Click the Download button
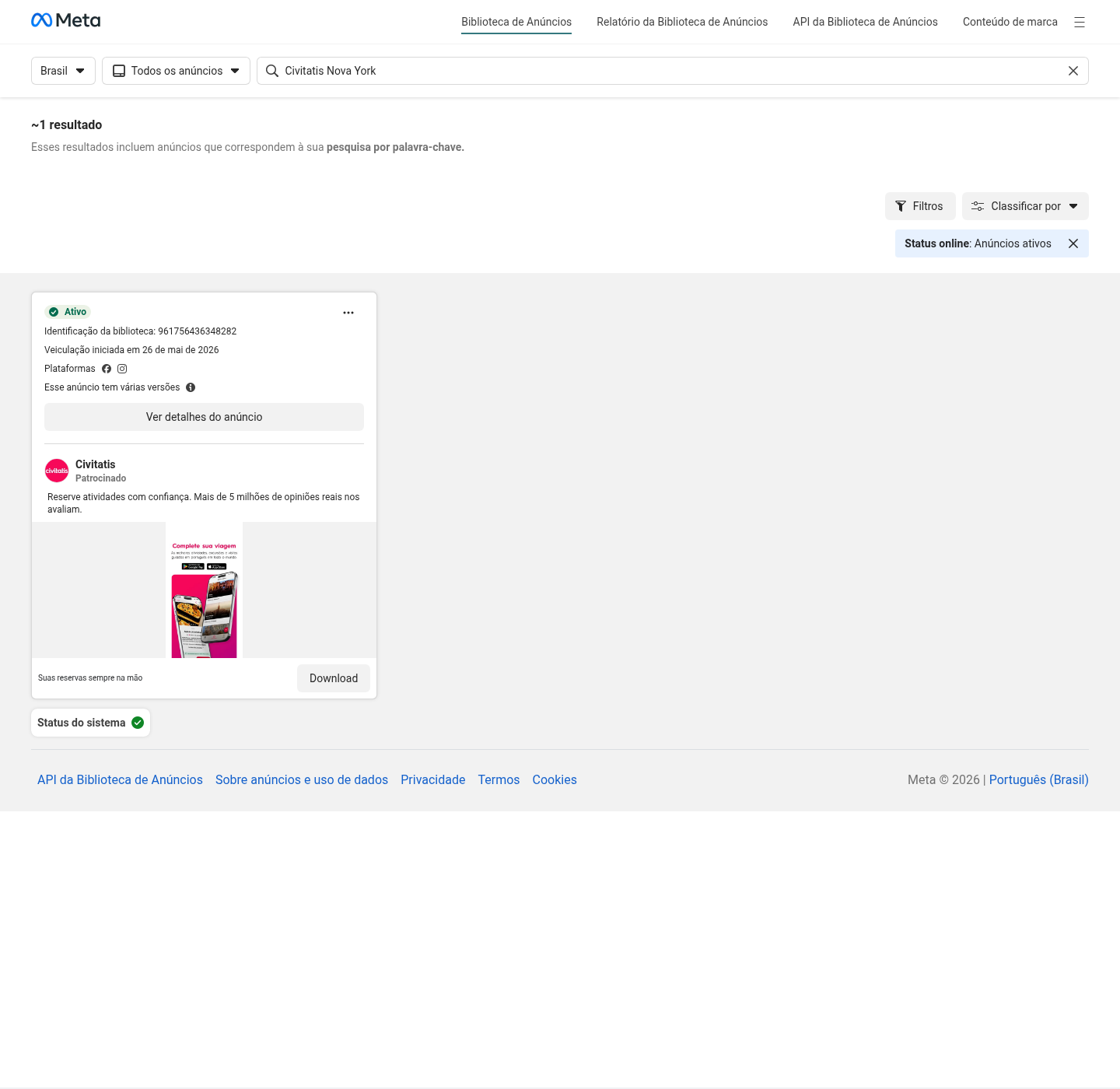Screen dimensions: 1120x1089 pyautogui.click(x=334, y=678)
